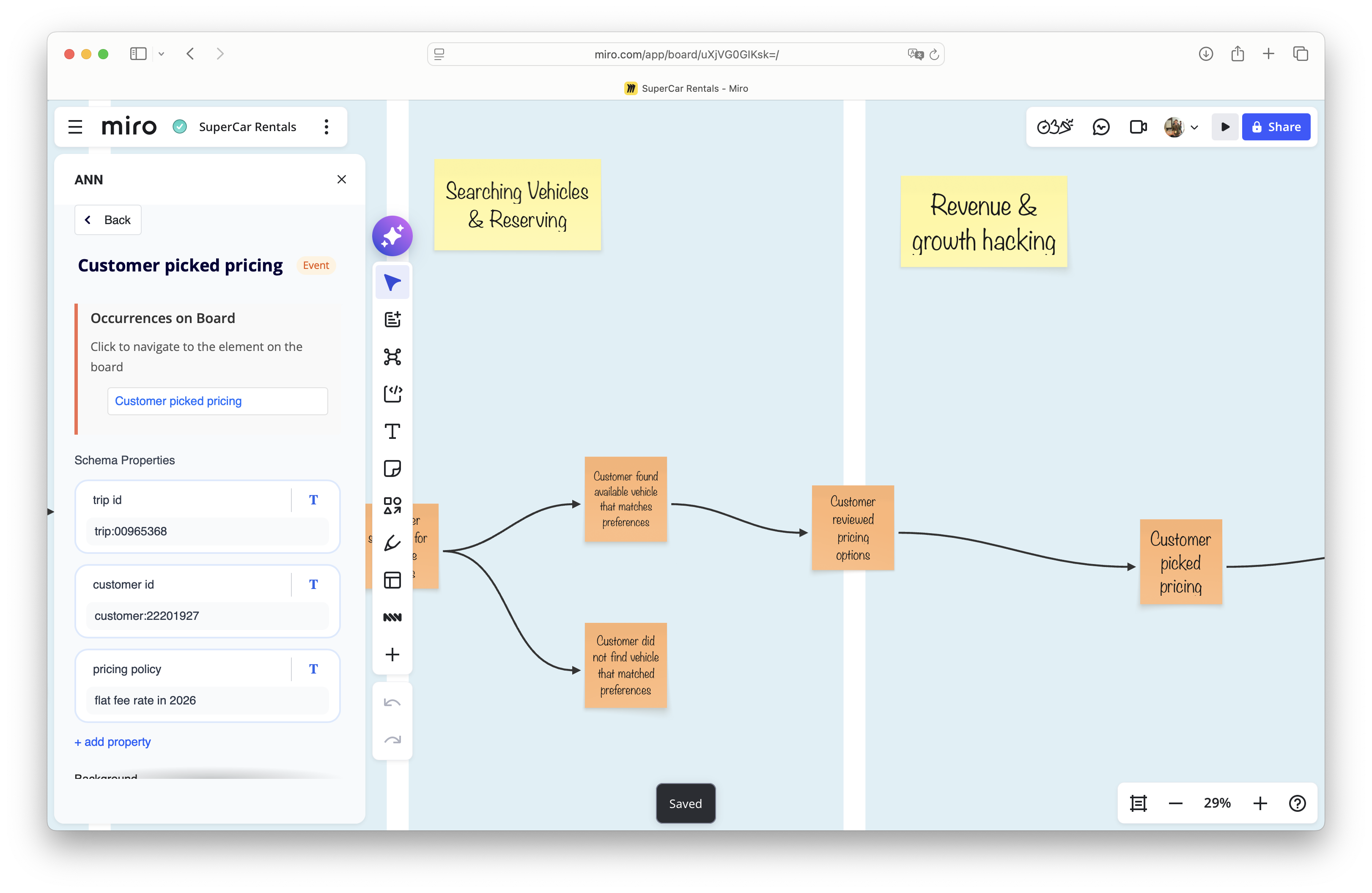Undo the last action
Image resolution: width=1372 pixels, height=893 pixels.
(392, 703)
